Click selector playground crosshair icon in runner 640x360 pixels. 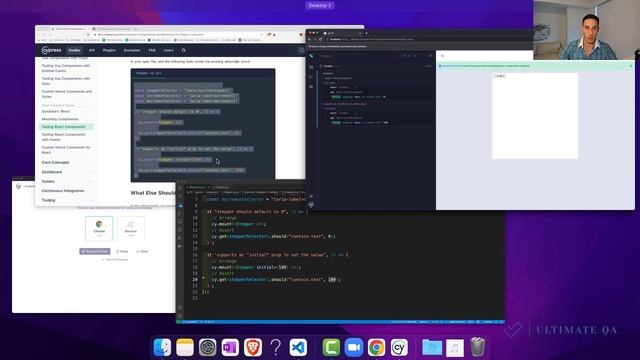coord(442,56)
